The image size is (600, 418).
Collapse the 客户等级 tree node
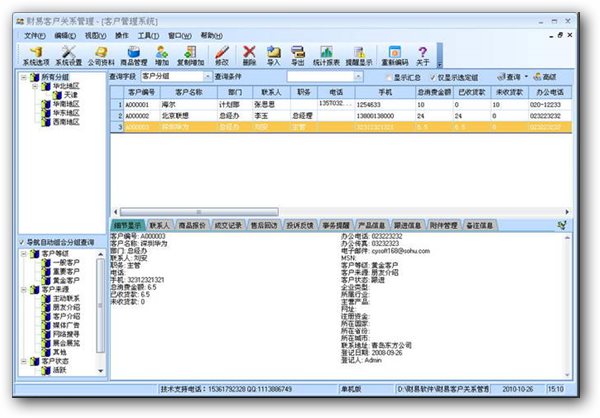[x=24, y=254]
